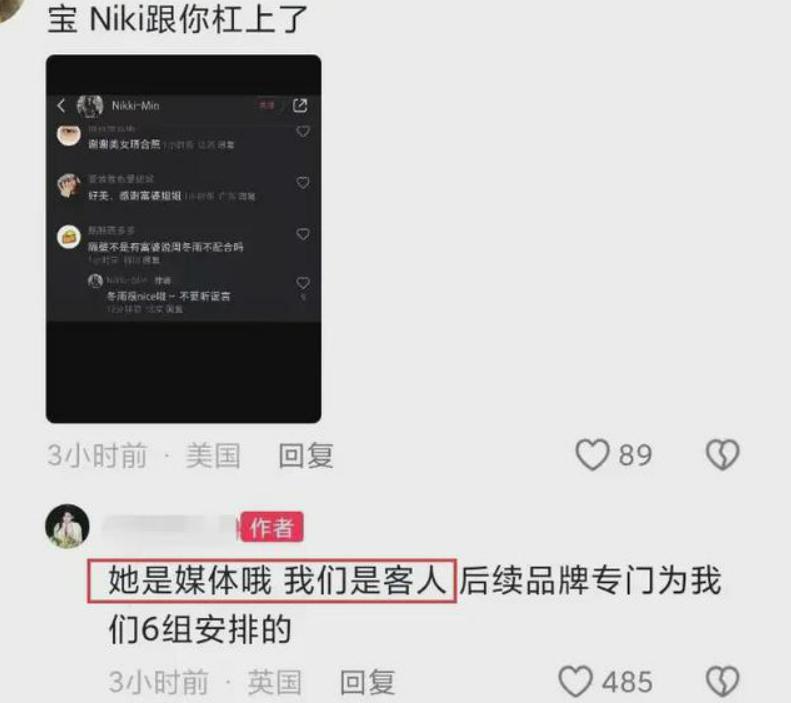The height and width of the screenshot is (703, 791).
Task: Tap the comment text 宝 Niki跟你杠上了
Action: [x=178, y=19]
